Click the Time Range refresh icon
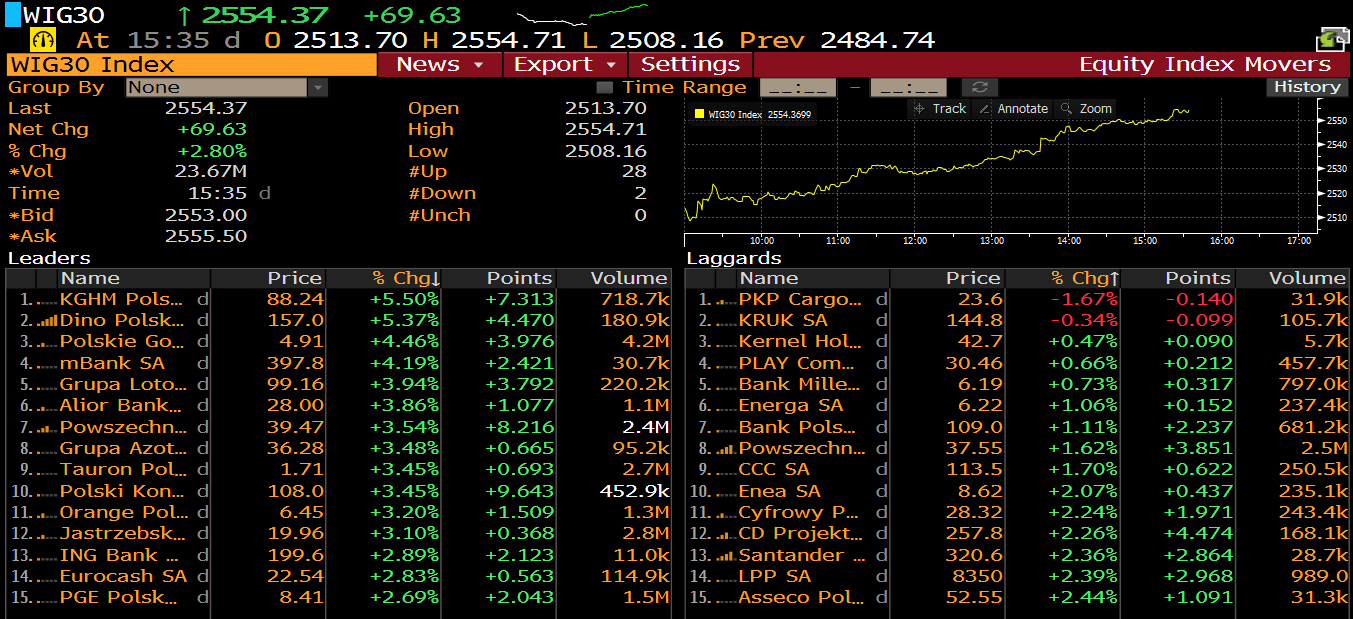This screenshot has height=619, width=1353. [980, 88]
